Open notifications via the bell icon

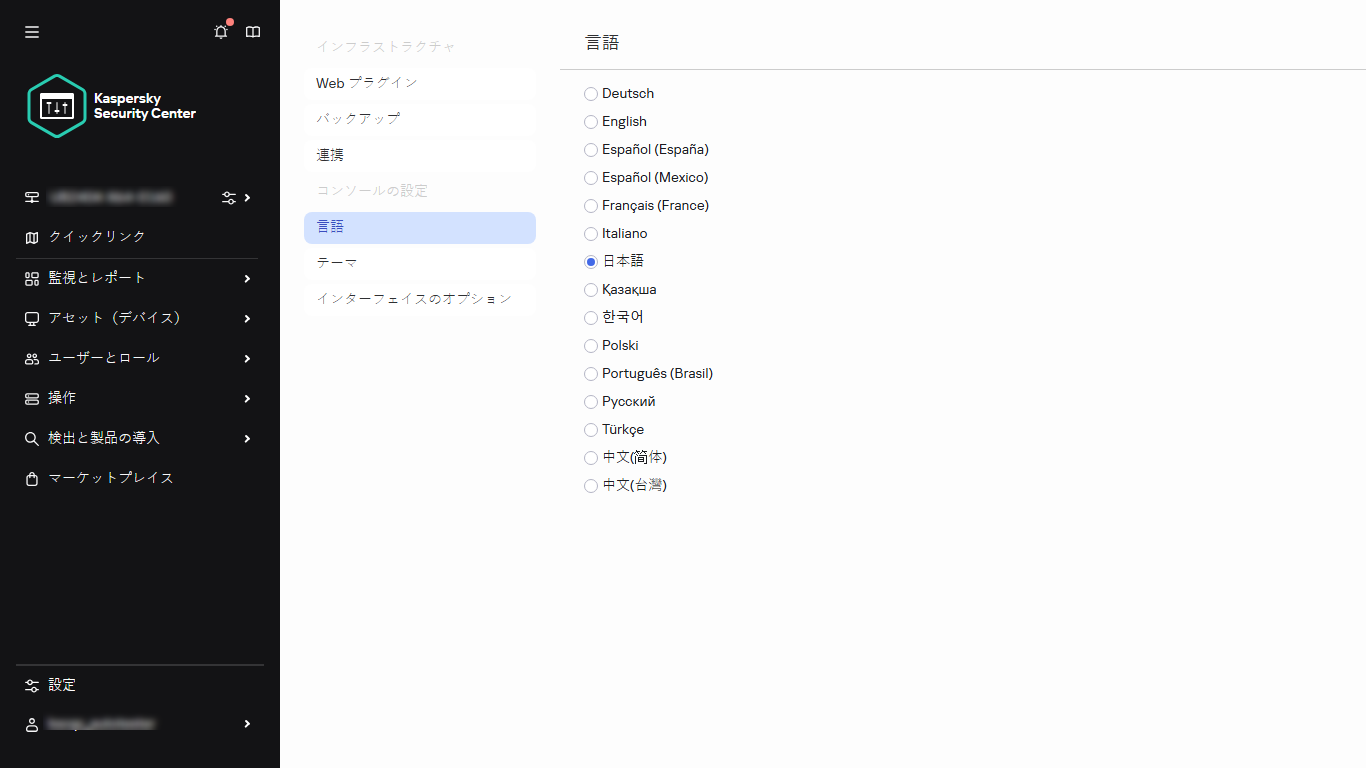[220, 31]
